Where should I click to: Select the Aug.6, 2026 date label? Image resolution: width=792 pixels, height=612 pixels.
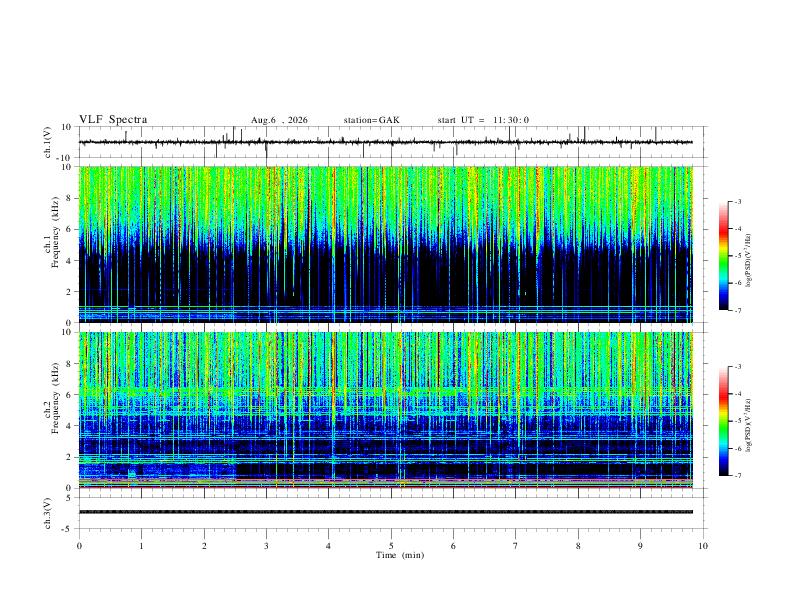pos(279,120)
